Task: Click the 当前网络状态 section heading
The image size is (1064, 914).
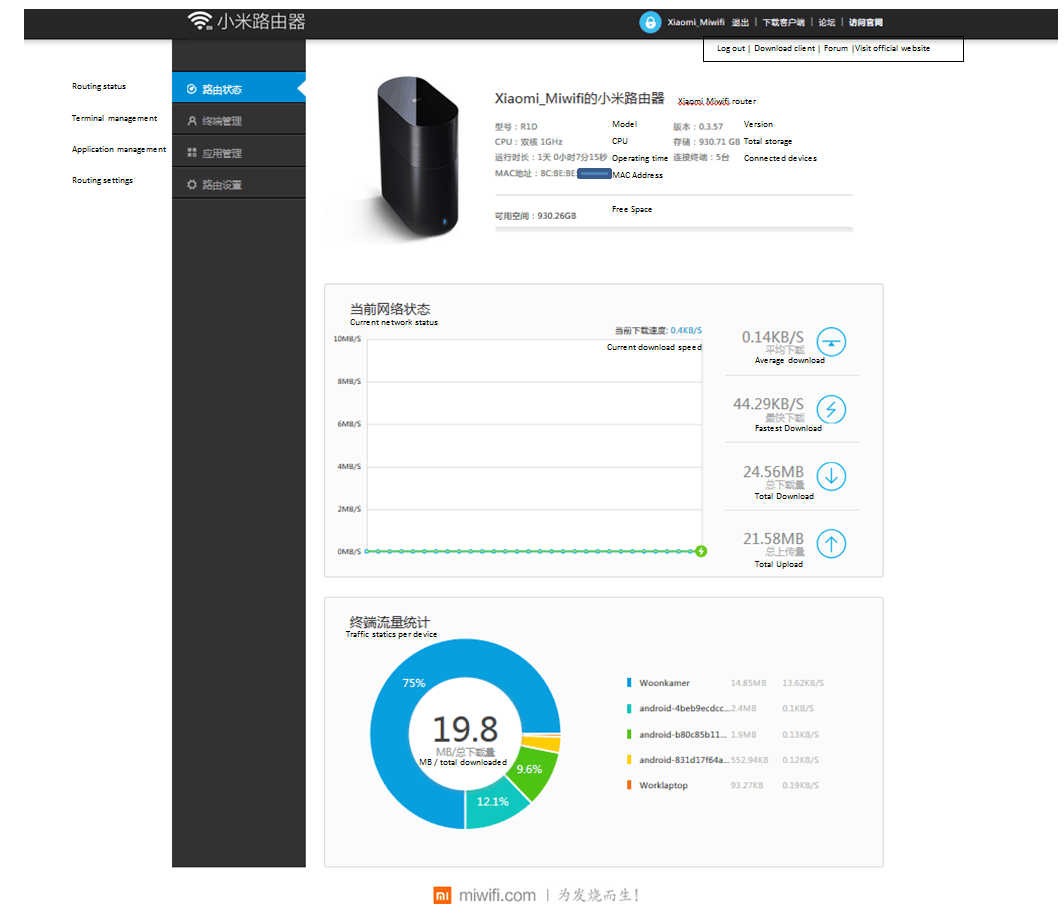Action: pyautogui.click(x=390, y=309)
